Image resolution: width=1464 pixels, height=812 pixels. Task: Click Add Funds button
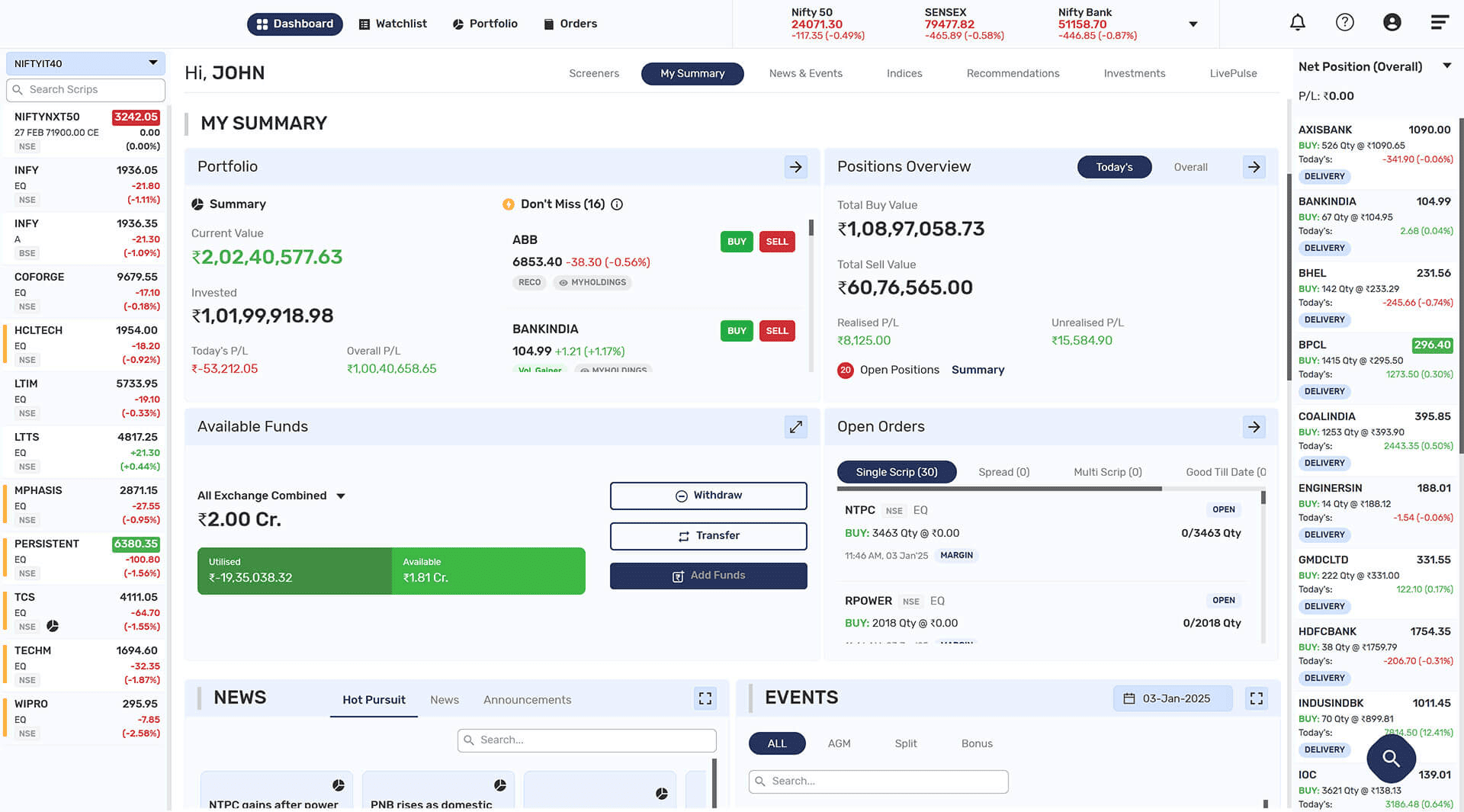(708, 576)
